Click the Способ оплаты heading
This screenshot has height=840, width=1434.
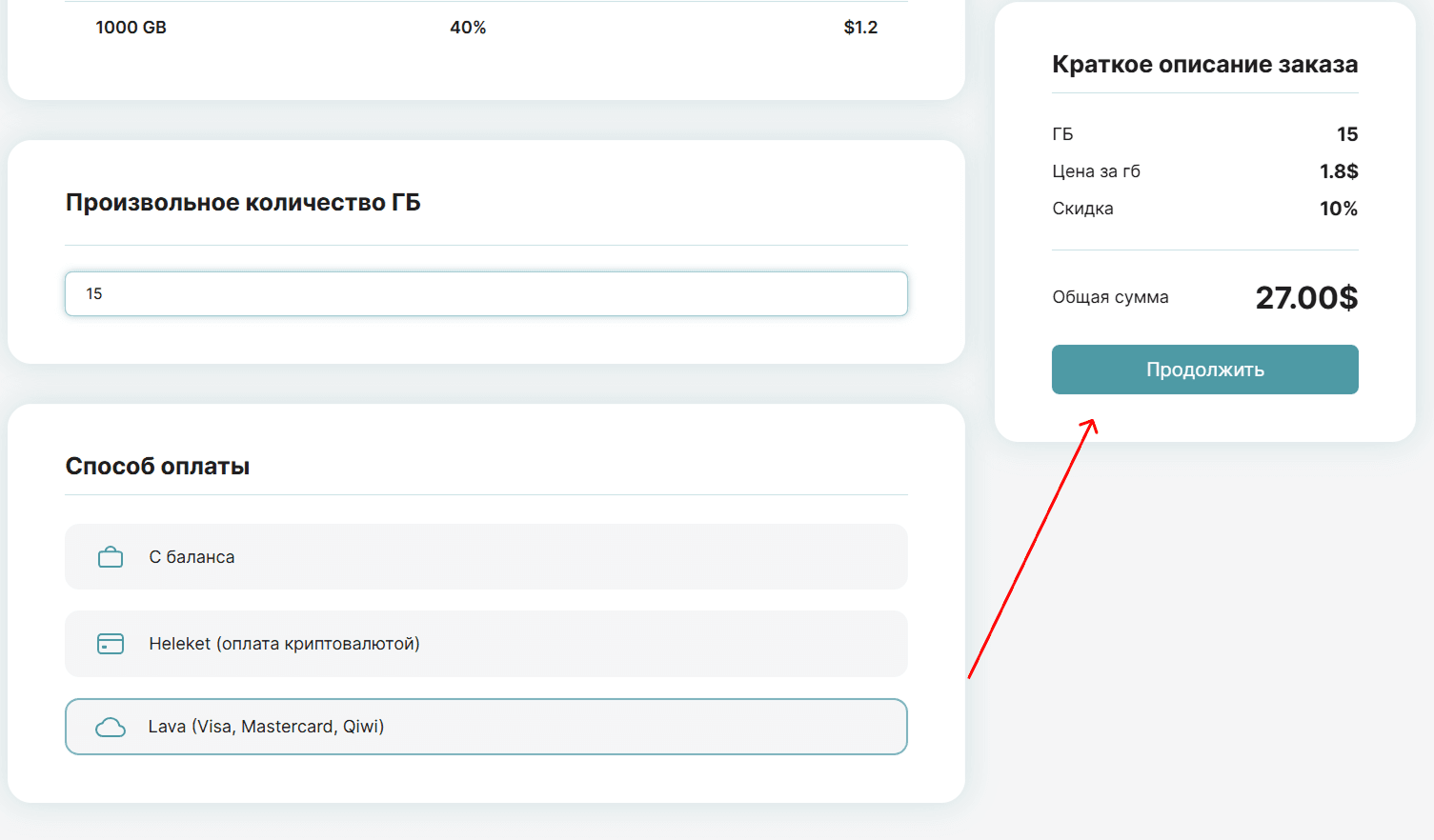click(x=157, y=467)
